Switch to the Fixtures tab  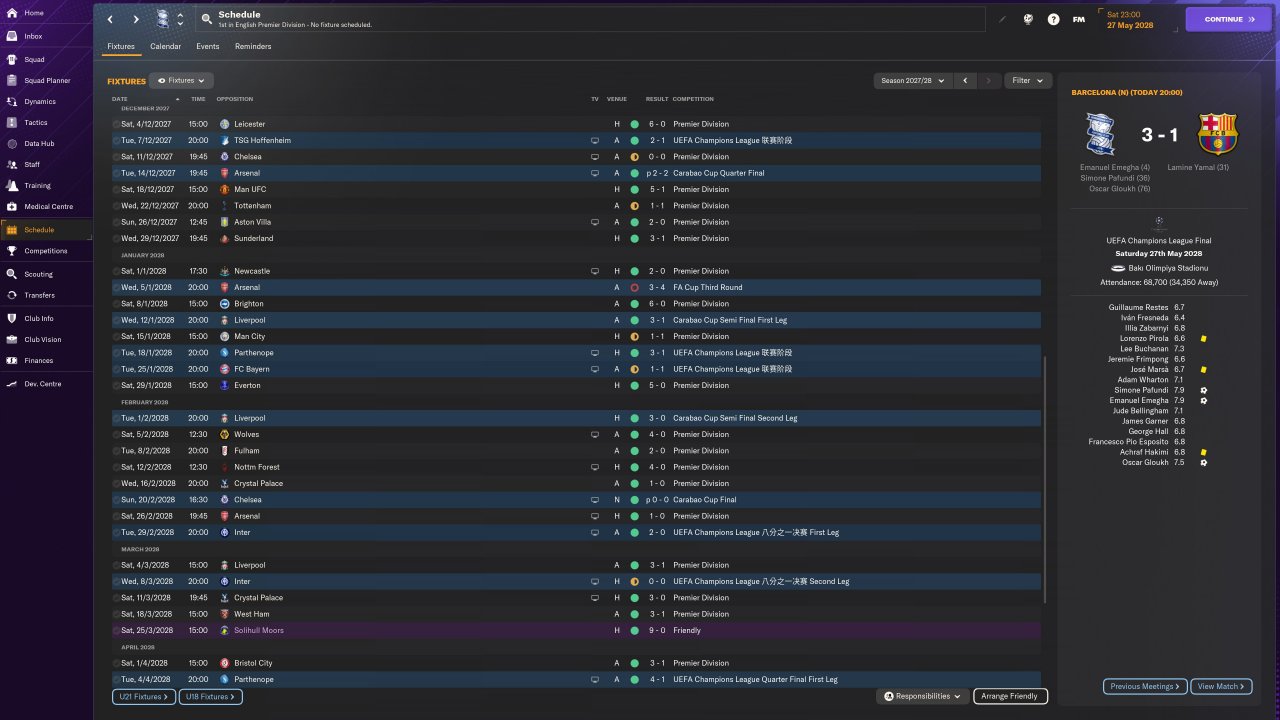121,46
